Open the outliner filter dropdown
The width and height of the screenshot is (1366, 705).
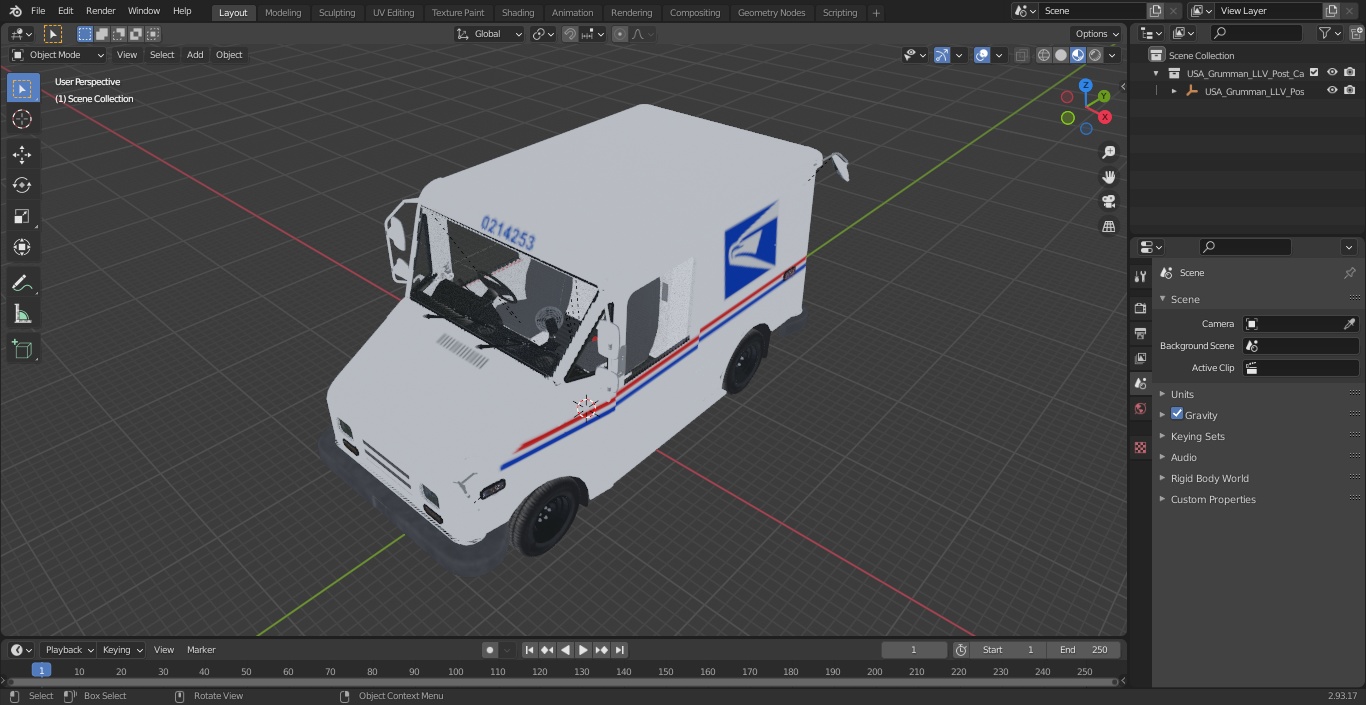(x=1329, y=33)
